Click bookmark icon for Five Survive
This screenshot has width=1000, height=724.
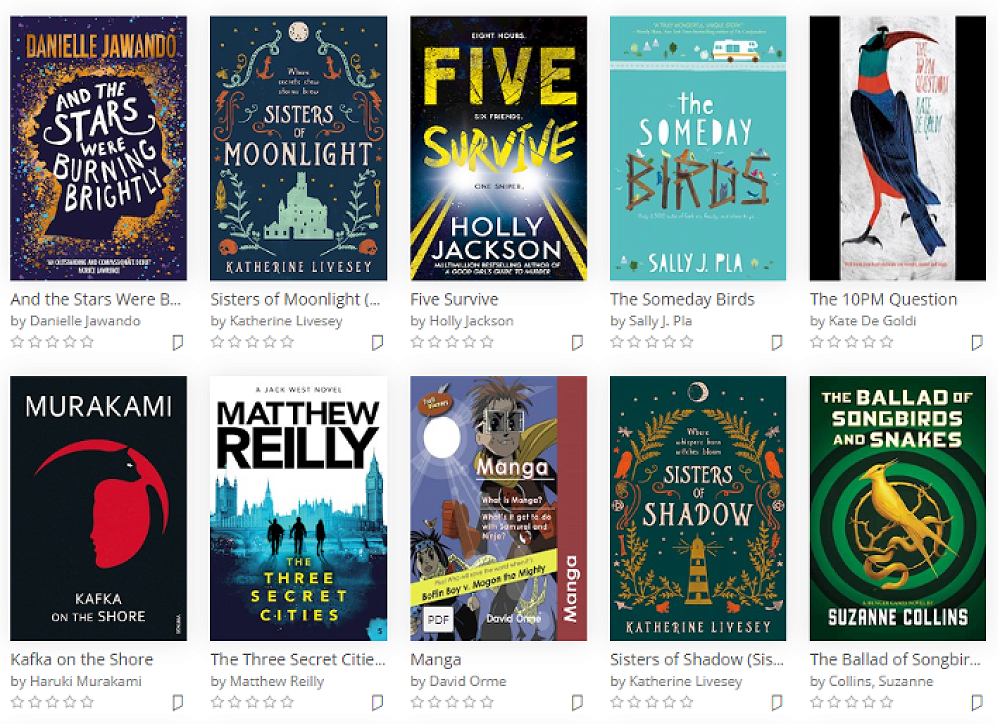(577, 343)
